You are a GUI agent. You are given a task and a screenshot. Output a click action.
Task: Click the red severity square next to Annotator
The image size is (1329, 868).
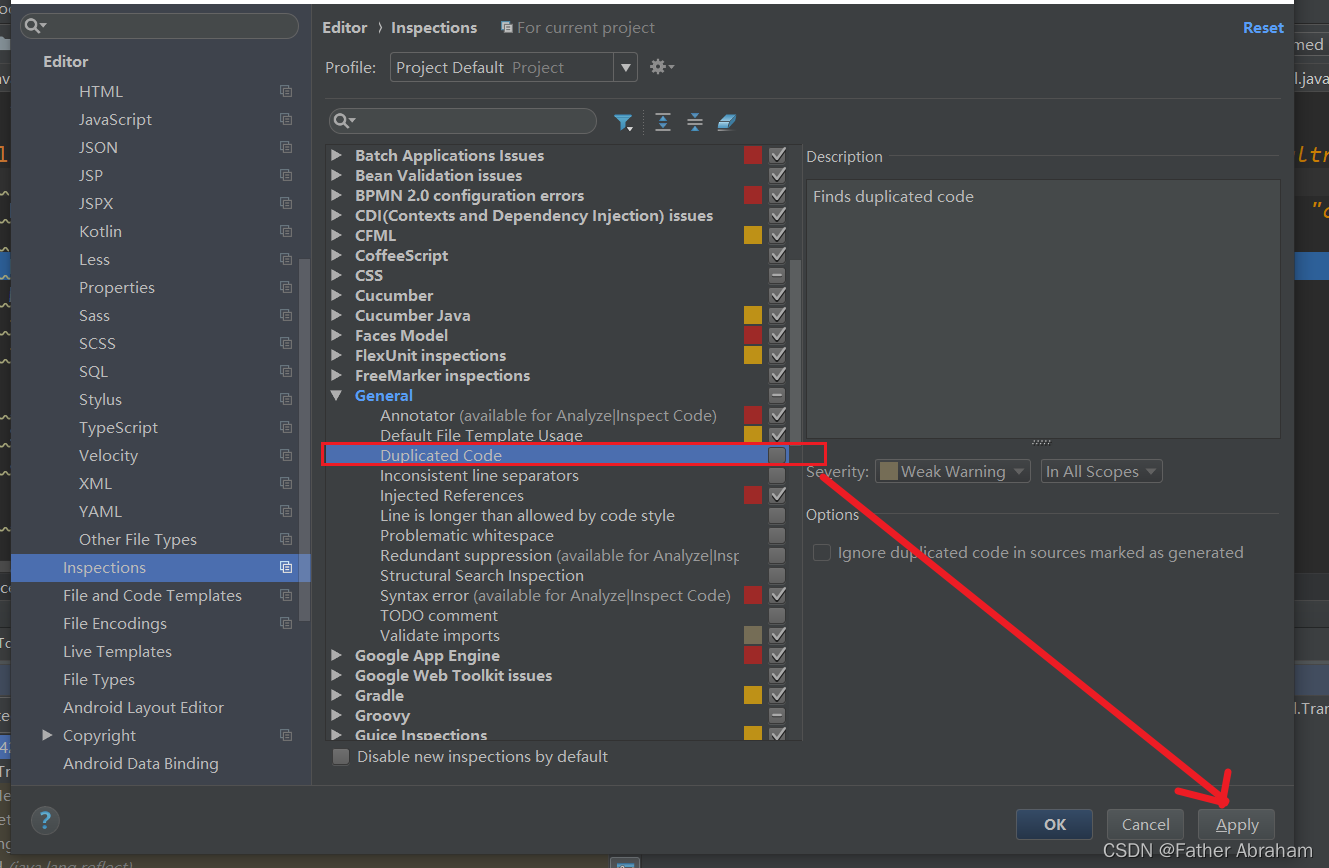point(753,414)
